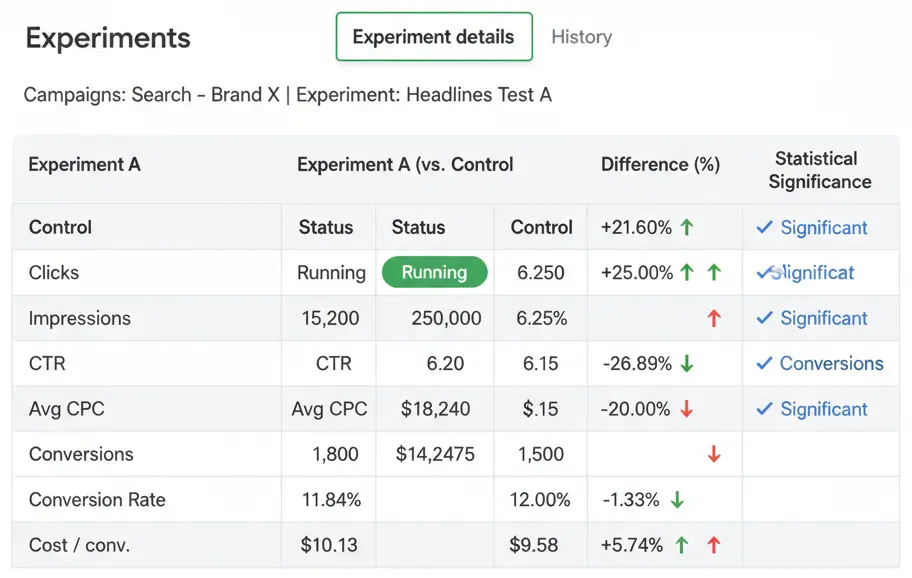Screen dimensions: 912x578
Task: Click the Significant link in the Avg CPC row
Action: point(823,409)
